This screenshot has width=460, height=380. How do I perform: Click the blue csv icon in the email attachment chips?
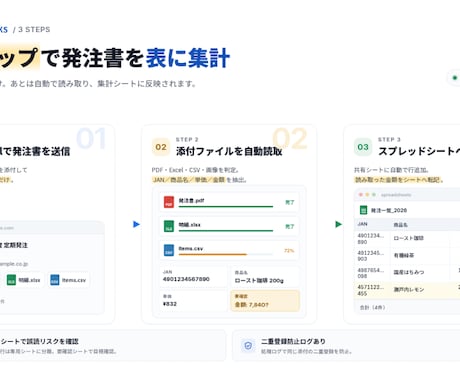pos(55,280)
